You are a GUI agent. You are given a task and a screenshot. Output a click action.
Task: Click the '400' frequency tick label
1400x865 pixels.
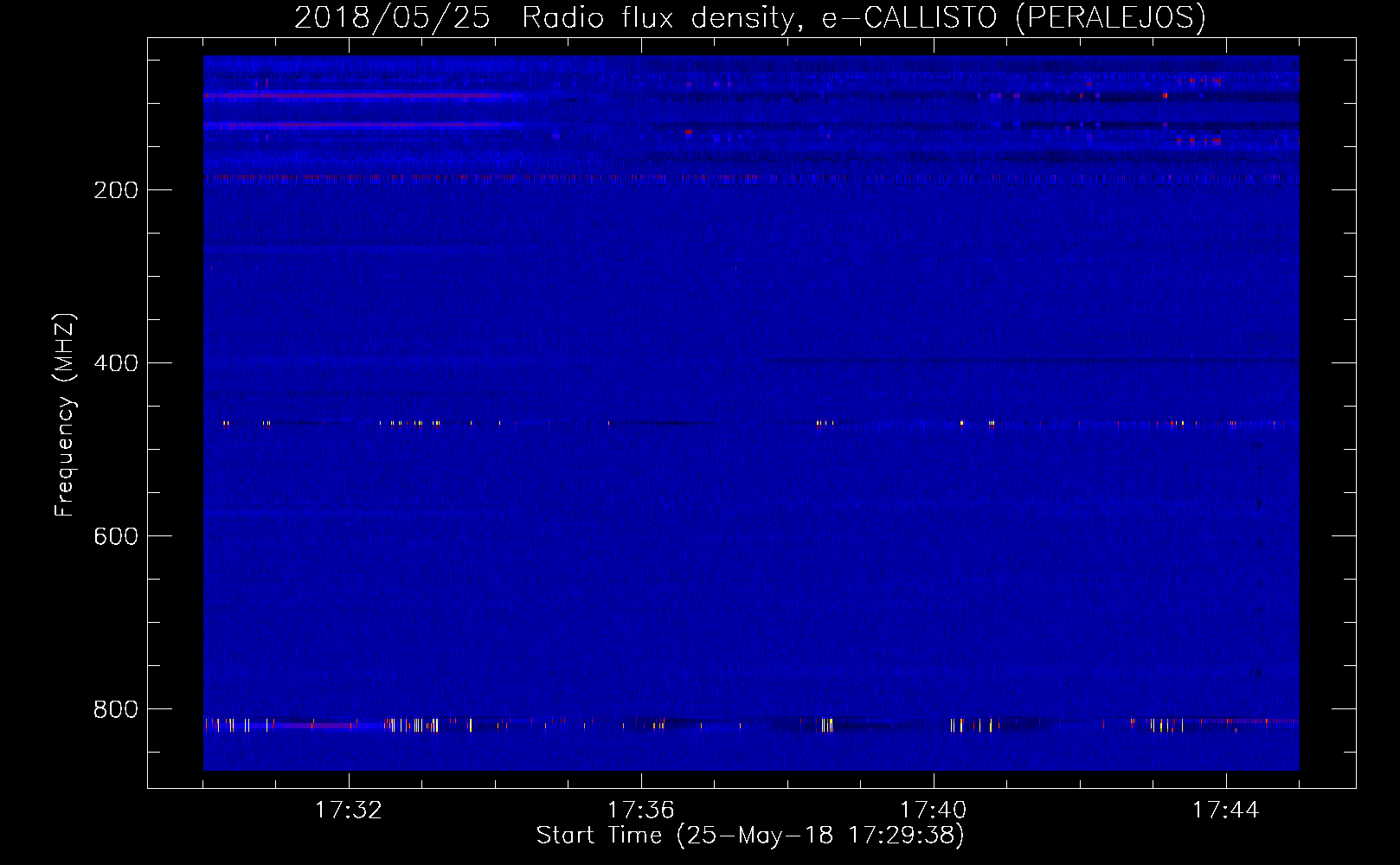point(116,363)
